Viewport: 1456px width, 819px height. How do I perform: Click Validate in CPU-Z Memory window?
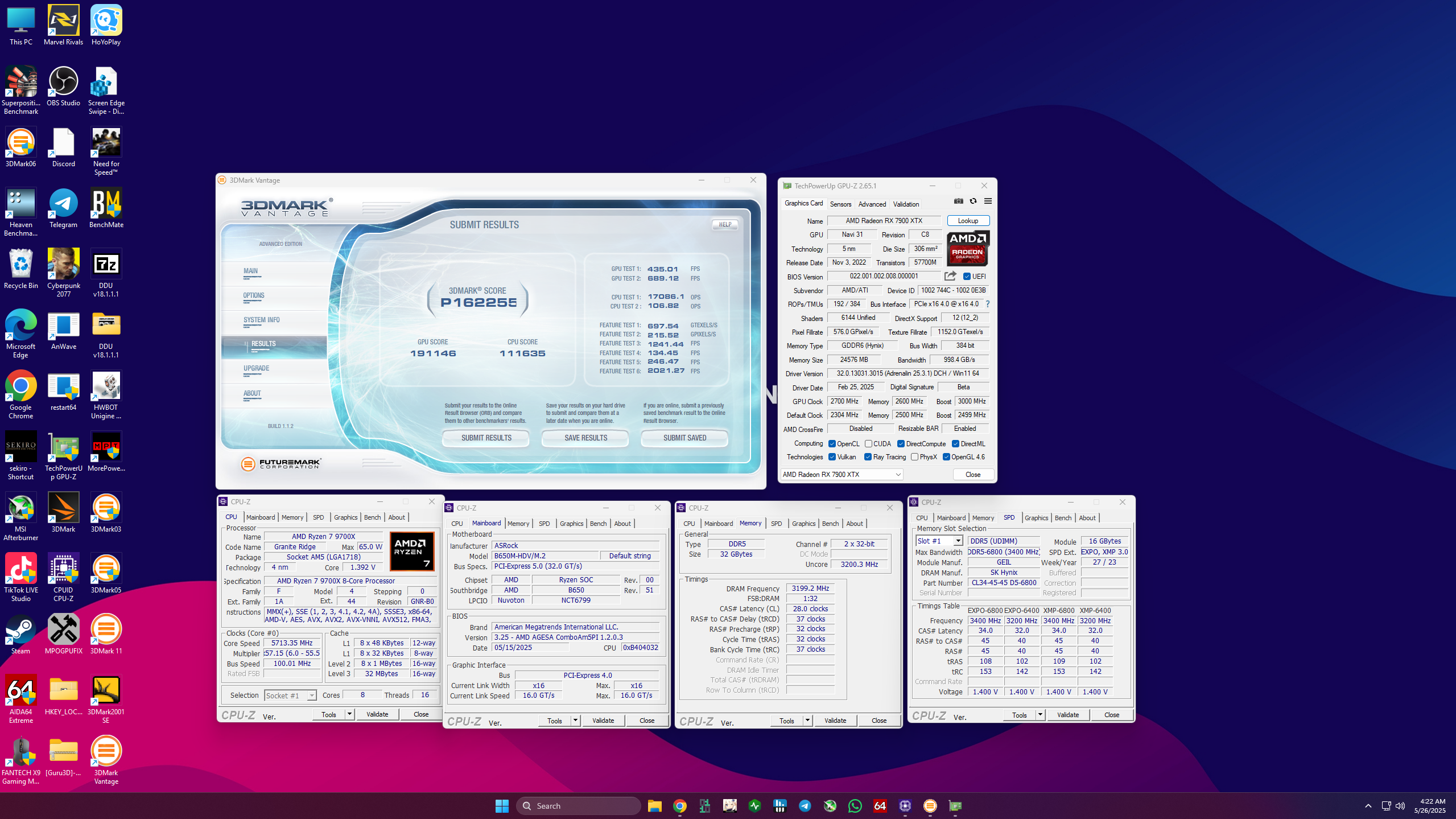click(x=835, y=721)
